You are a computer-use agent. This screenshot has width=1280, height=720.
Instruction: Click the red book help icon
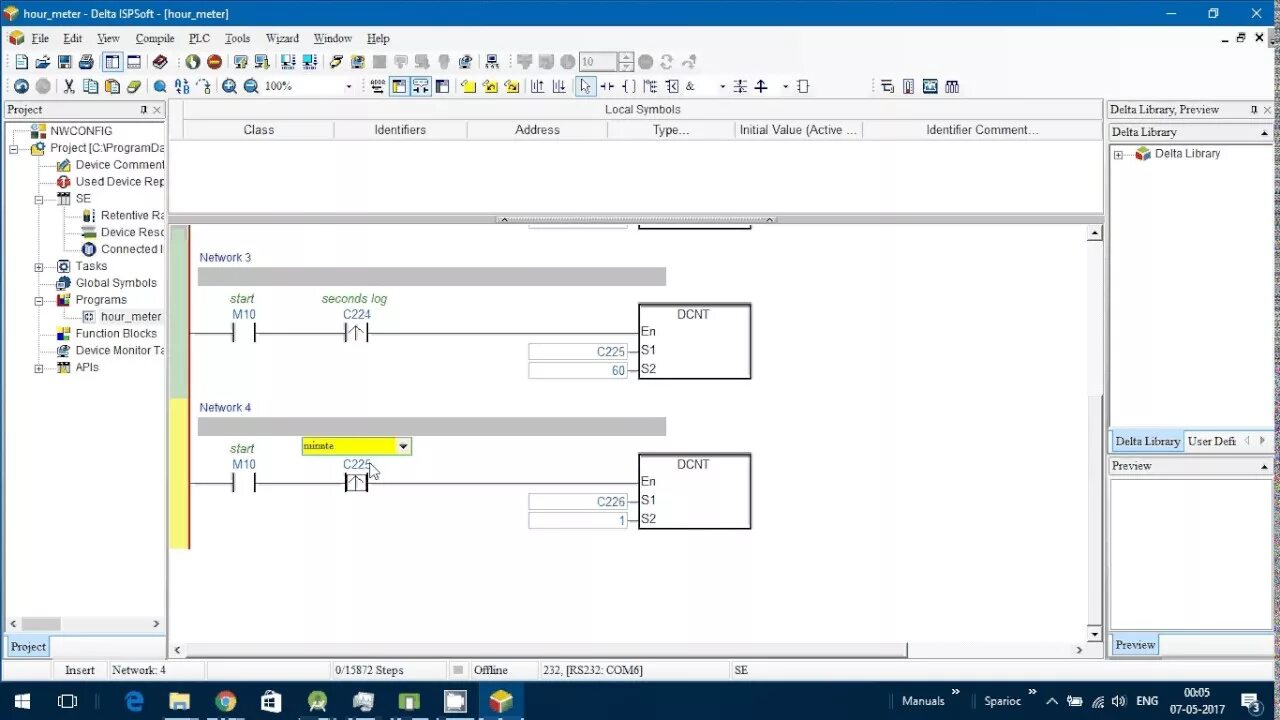click(160, 62)
